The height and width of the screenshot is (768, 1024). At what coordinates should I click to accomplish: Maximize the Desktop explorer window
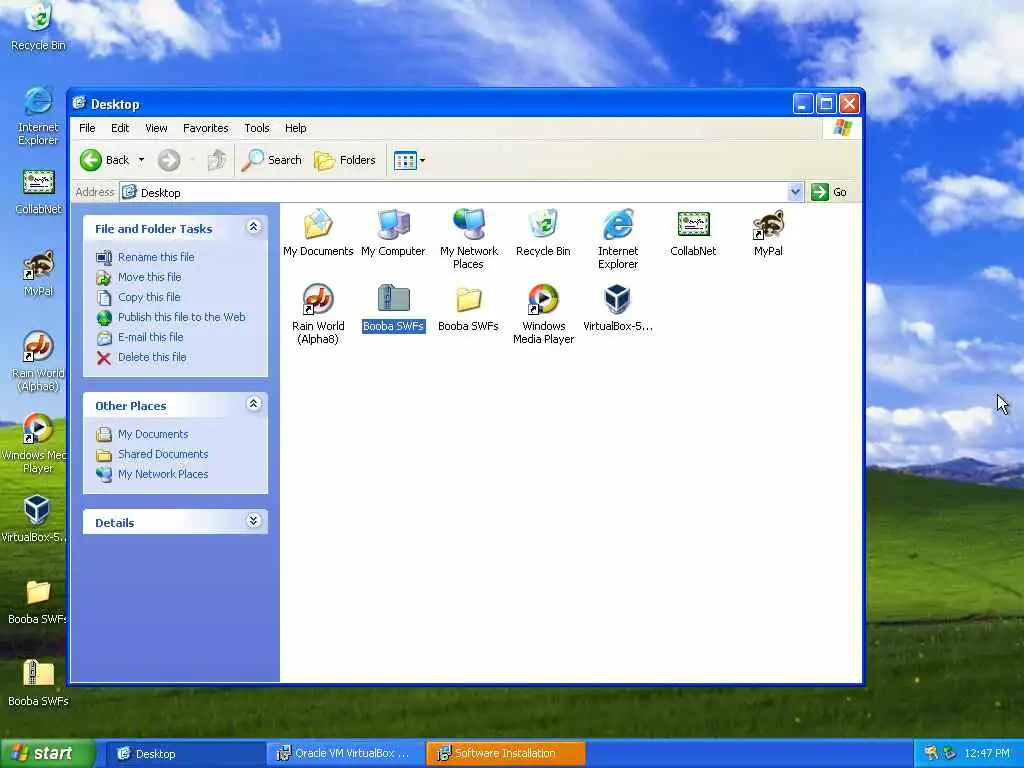tap(826, 104)
